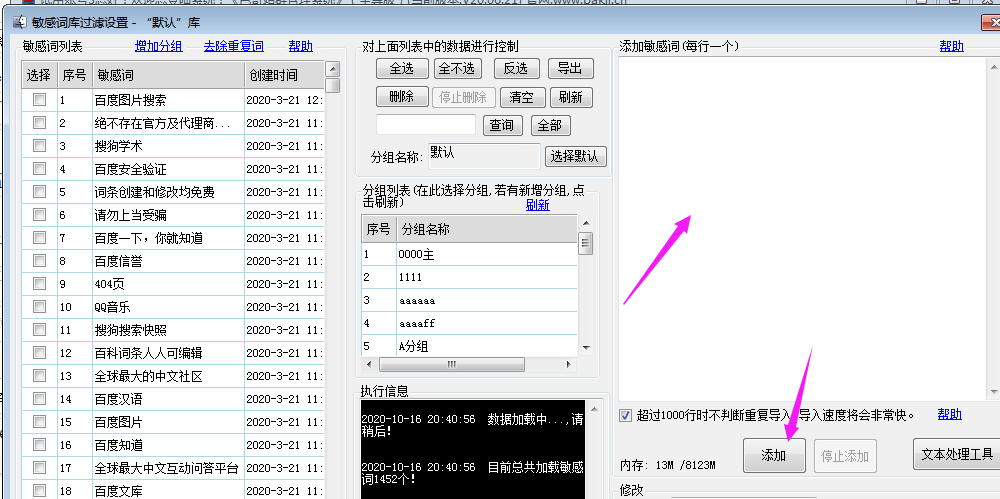Image resolution: width=1000 pixels, height=499 pixels.
Task: Tick the checkbox for row 百度图片搜索
Action: [x=40, y=100]
